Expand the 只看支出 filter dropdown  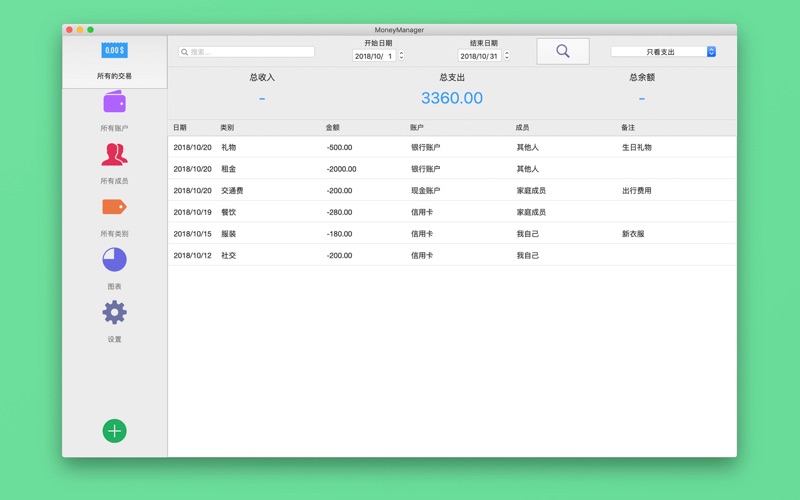click(663, 52)
